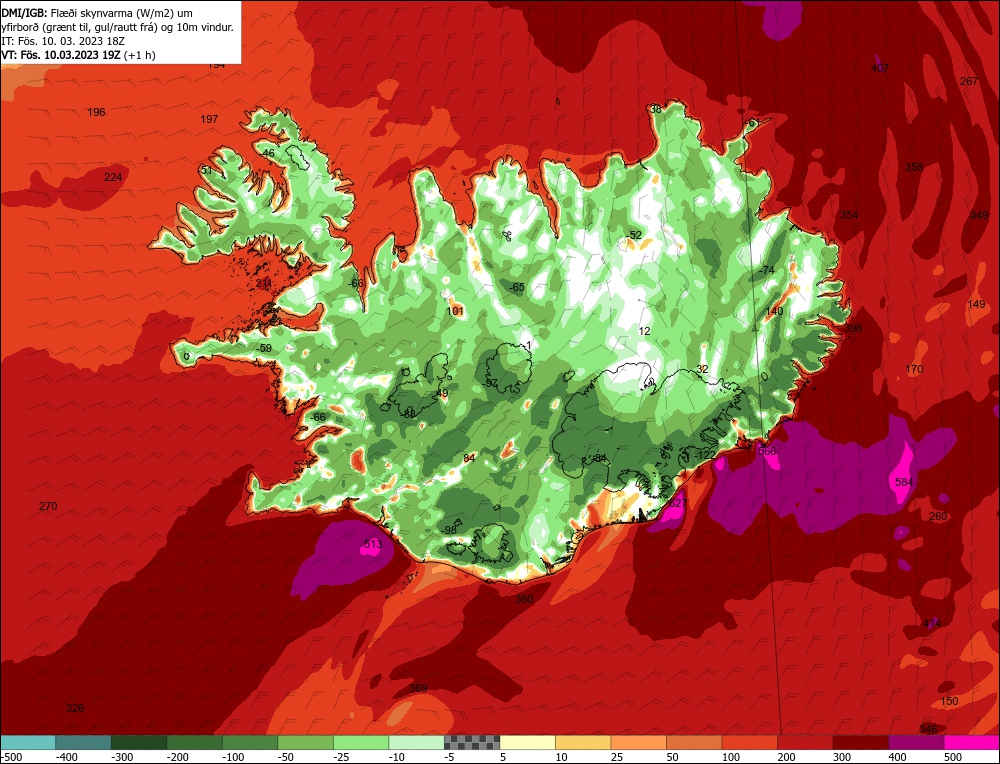Click the light green legend swatch between -25 and -10

[361, 742]
